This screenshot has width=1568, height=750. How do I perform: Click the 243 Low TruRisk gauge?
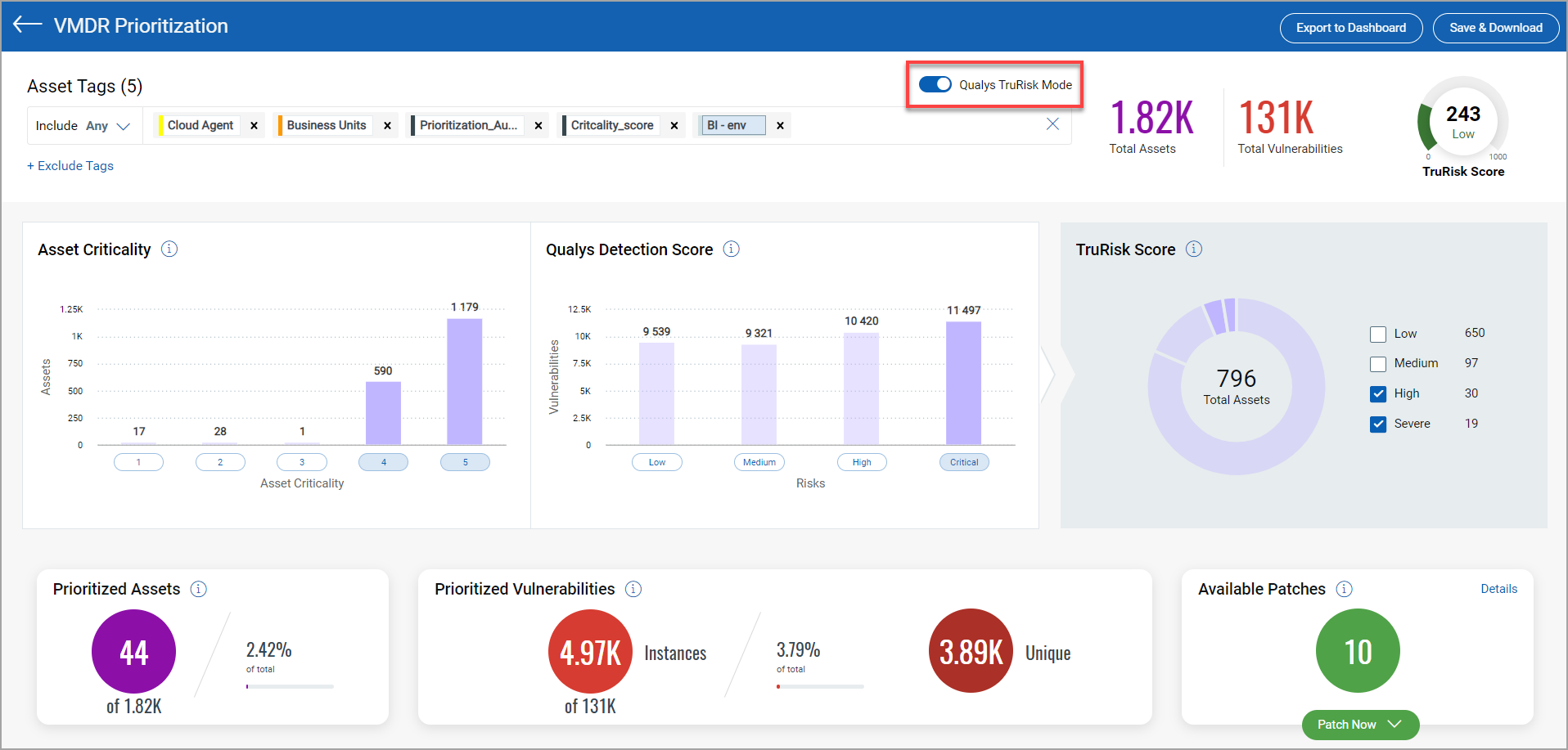coord(1463,121)
